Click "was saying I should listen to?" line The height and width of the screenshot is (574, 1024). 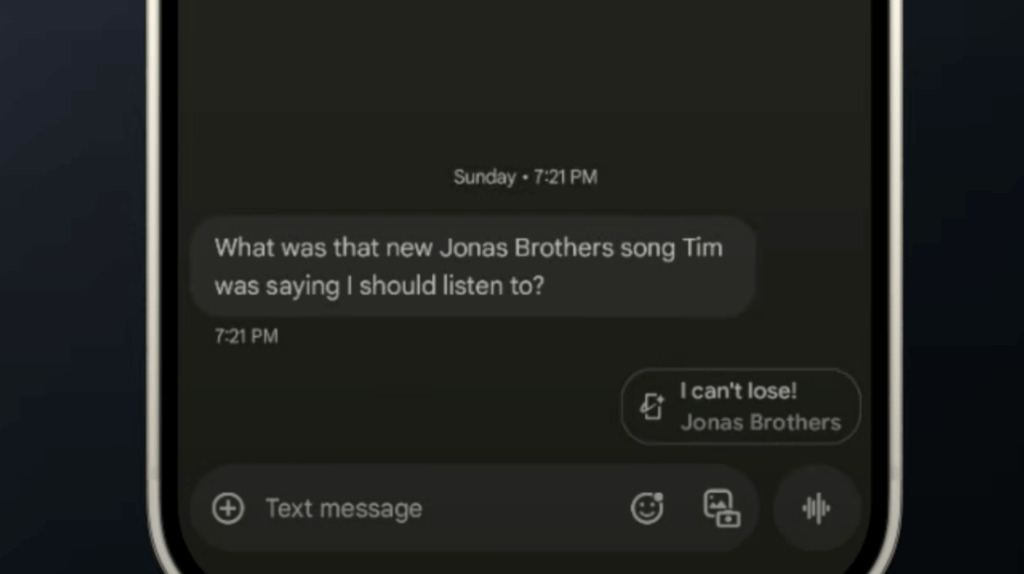(x=379, y=286)
